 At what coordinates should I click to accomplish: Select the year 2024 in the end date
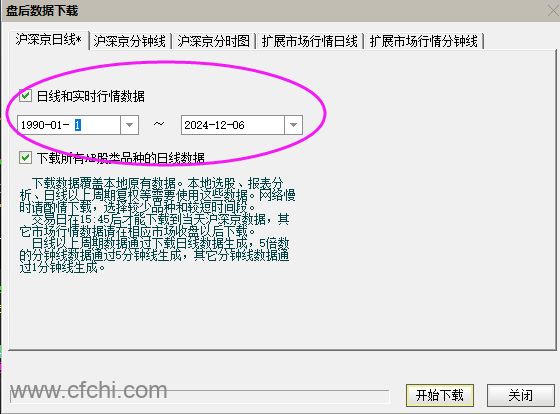196,125
